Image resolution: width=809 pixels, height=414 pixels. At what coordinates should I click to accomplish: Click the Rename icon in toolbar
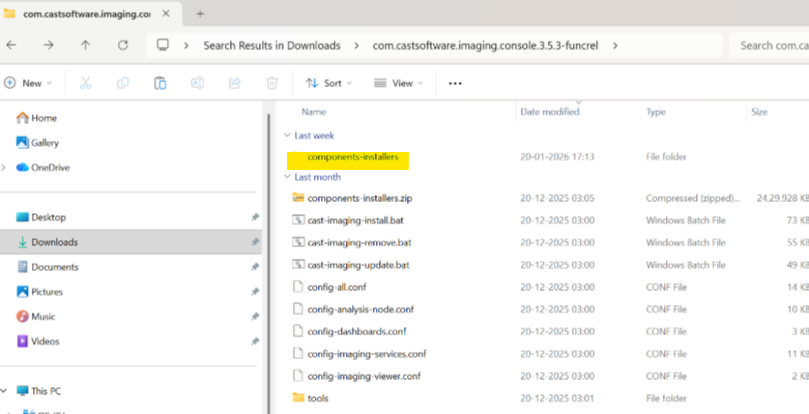pos(197,84)
